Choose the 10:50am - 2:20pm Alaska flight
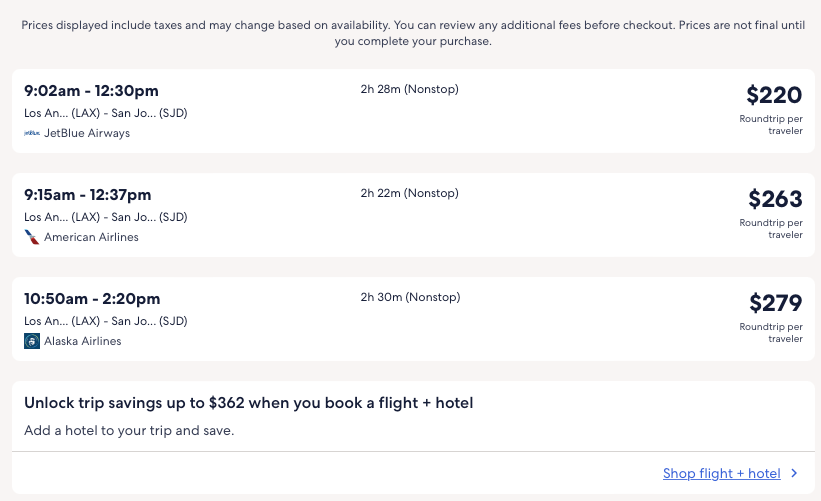 pyautogui.click(x=92, y=299)
